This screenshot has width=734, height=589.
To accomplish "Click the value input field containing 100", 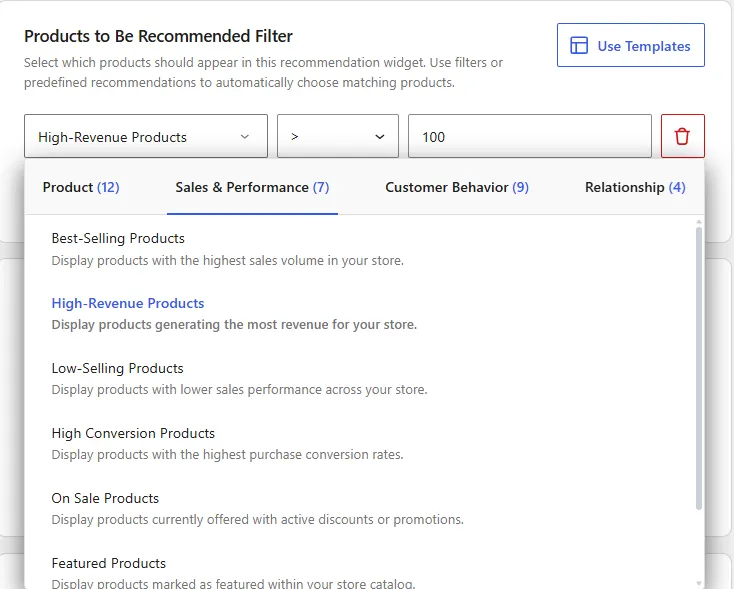I will point(529,136).
